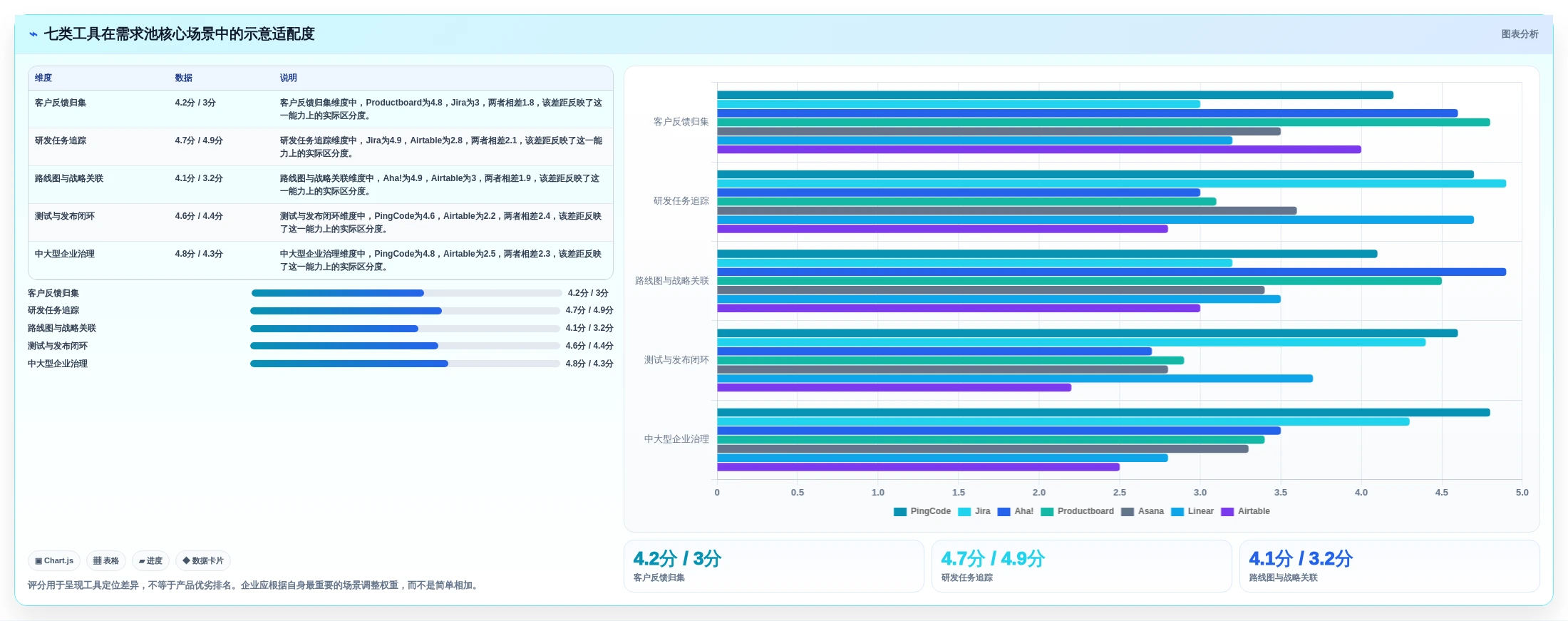Select the 进度 chip
This screenshot has width=1568, height=621.
point(150,561)
